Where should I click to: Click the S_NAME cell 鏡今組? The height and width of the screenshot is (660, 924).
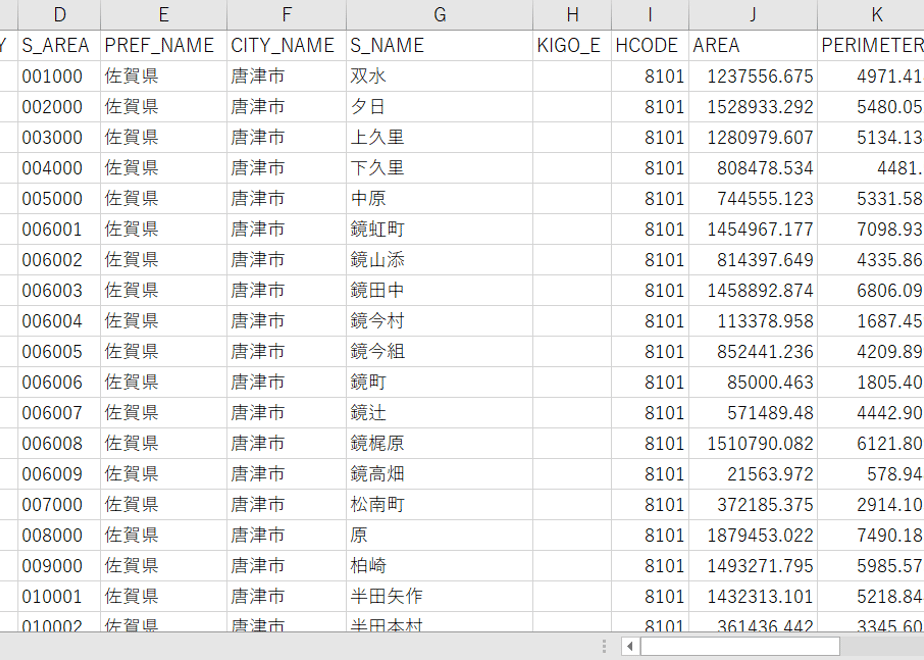(x=440, y=352)
